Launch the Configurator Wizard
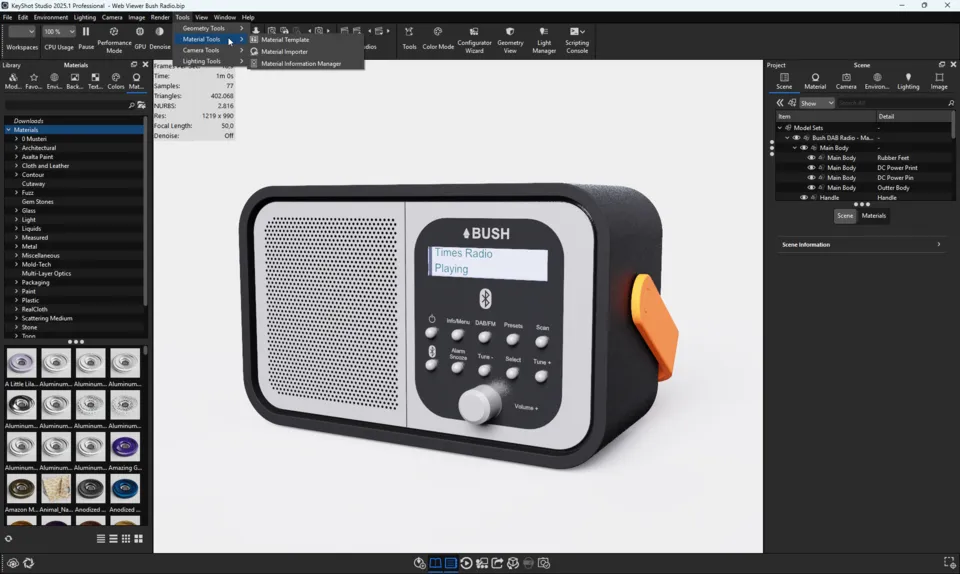Screen dimensions: 960x574 click(x=474, y=40)
